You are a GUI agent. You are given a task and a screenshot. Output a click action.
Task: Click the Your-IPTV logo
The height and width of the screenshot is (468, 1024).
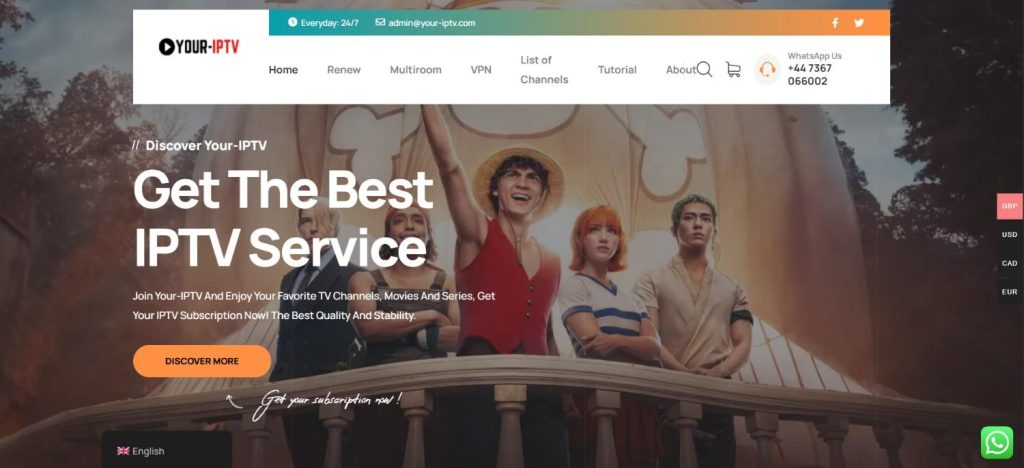coord(199,46)
